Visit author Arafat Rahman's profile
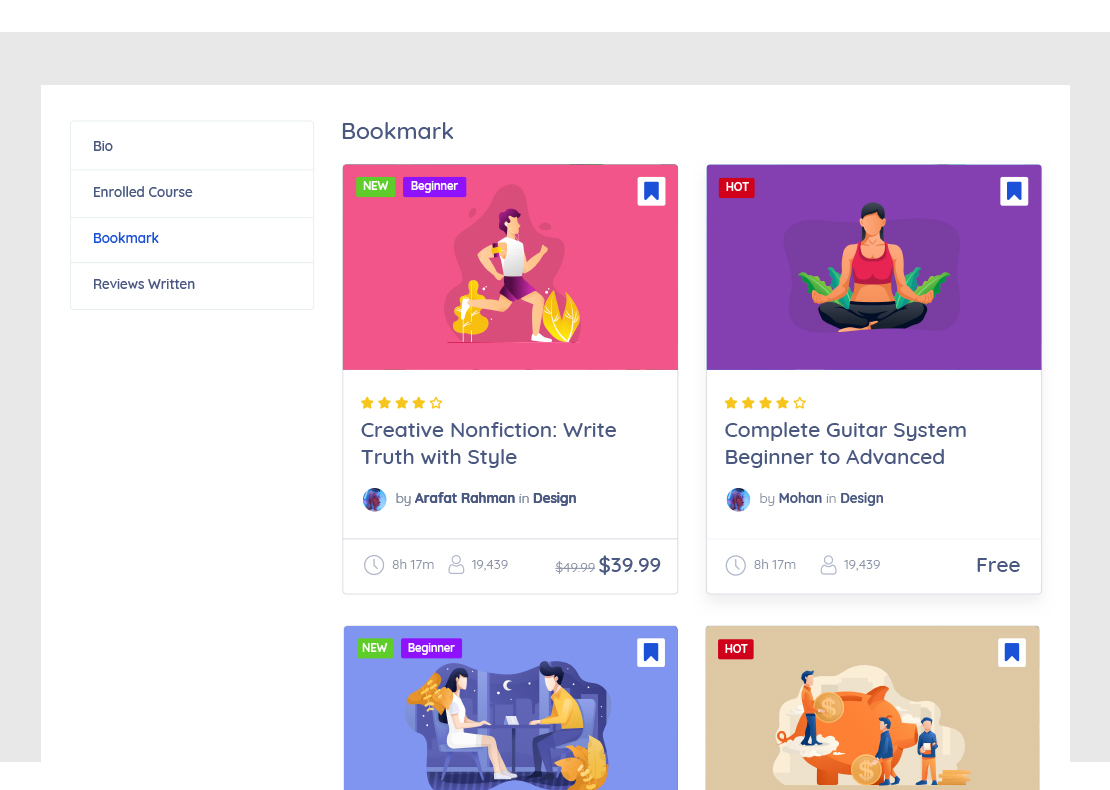 pos(464,498)
